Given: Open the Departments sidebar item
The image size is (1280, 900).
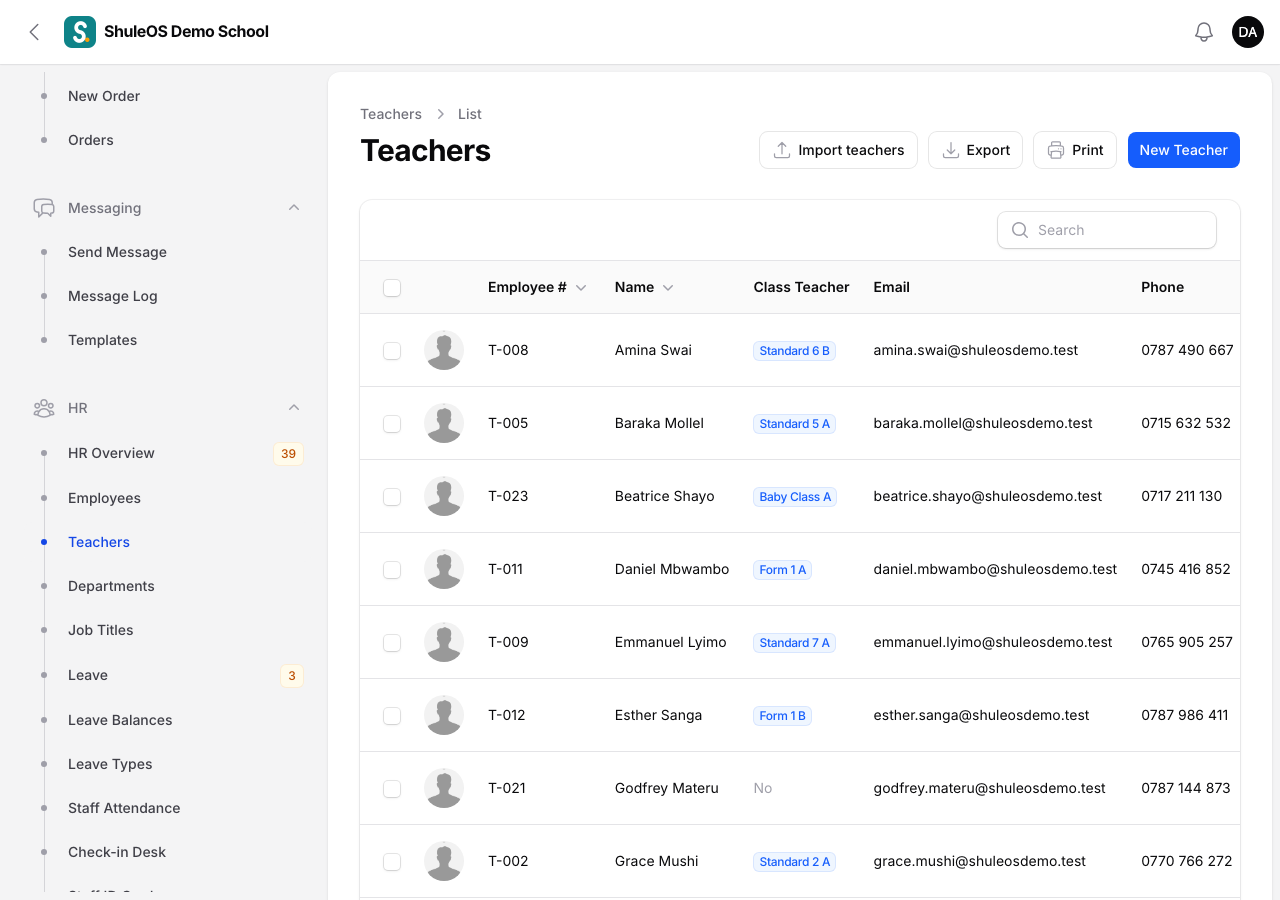Looking at the screenshot, I should [111, 586].
